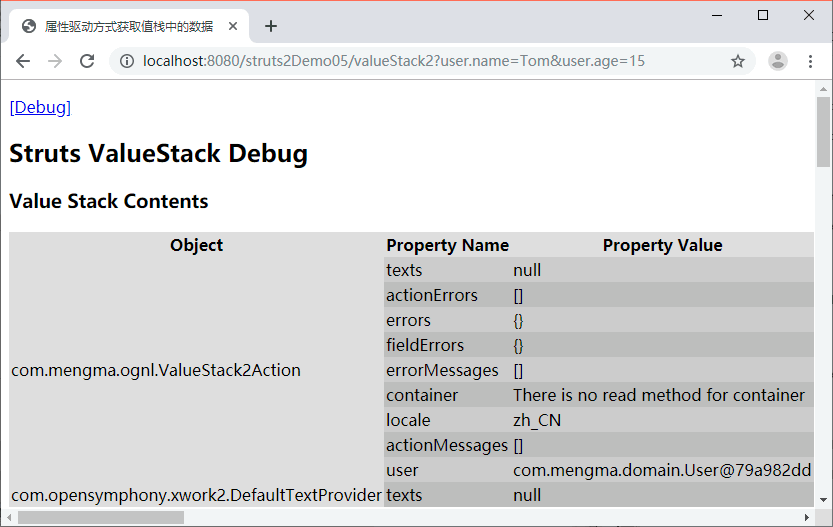Minimize the browser window

coord(717,15)
